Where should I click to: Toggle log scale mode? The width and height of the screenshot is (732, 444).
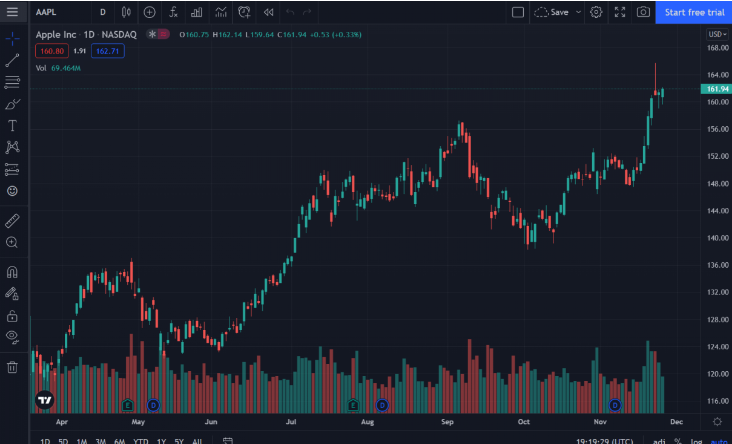click(x=696, y=441)
